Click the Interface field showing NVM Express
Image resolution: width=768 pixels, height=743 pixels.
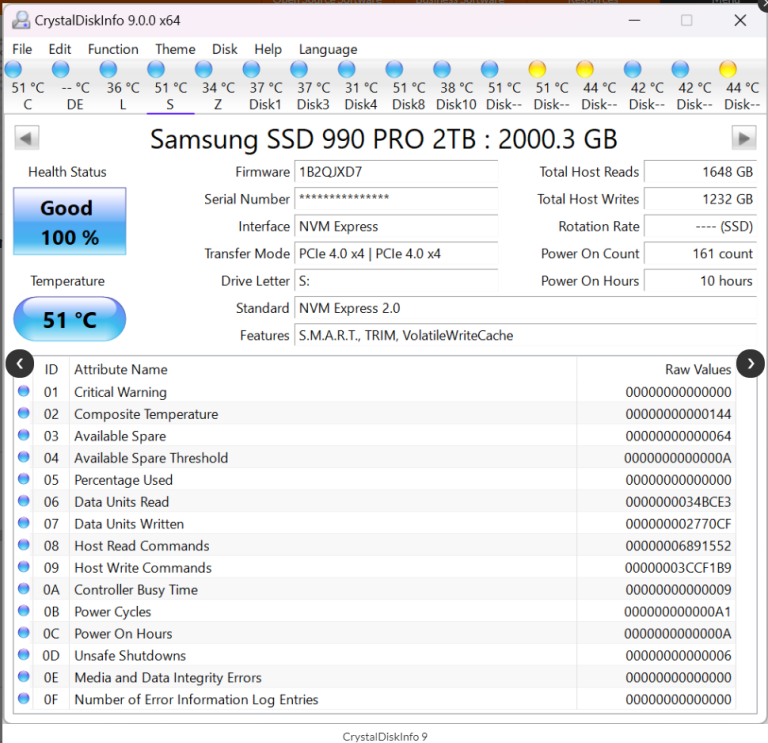click(x=396, y=226)
